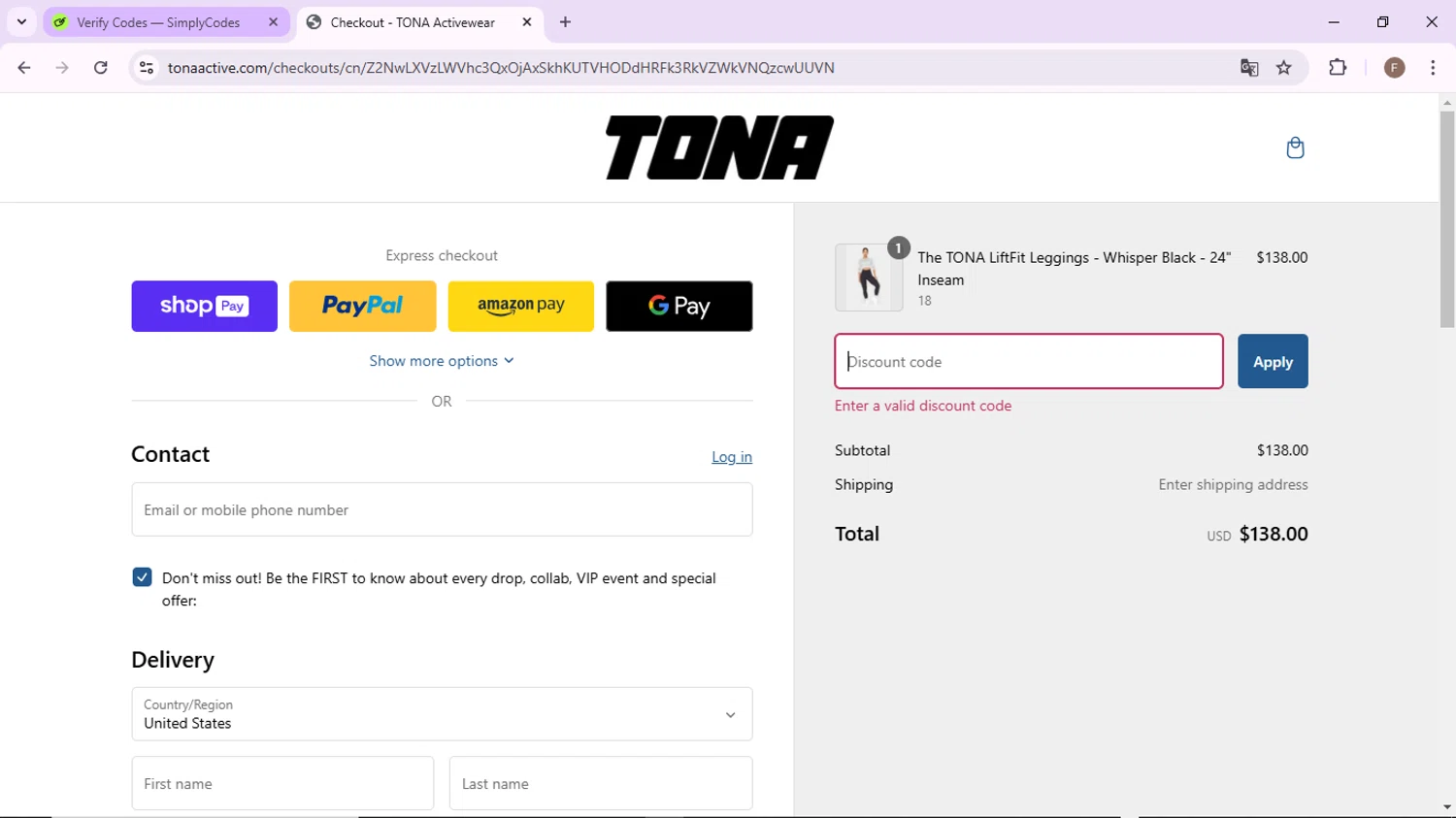The width and height of the screenshot is (1456, 818).
Task: Click the Last name field
Action: click(x=601, y=783)
